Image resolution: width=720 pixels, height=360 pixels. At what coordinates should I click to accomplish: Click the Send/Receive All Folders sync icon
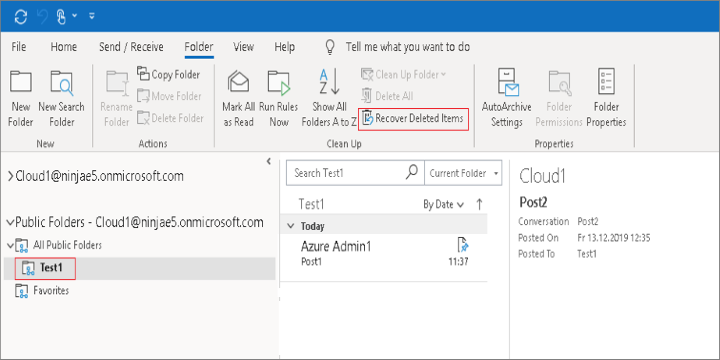tap(21, 17)
